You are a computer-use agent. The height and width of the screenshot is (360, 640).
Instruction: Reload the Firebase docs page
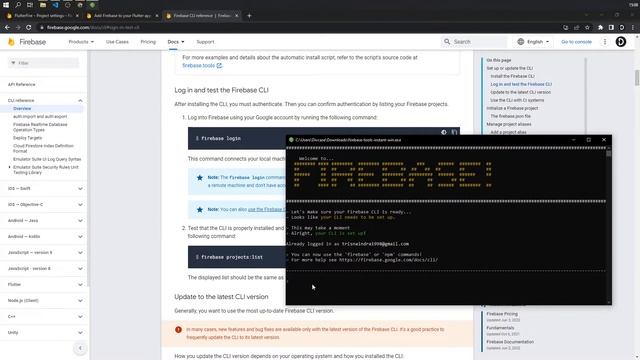(x=29, y=27)
